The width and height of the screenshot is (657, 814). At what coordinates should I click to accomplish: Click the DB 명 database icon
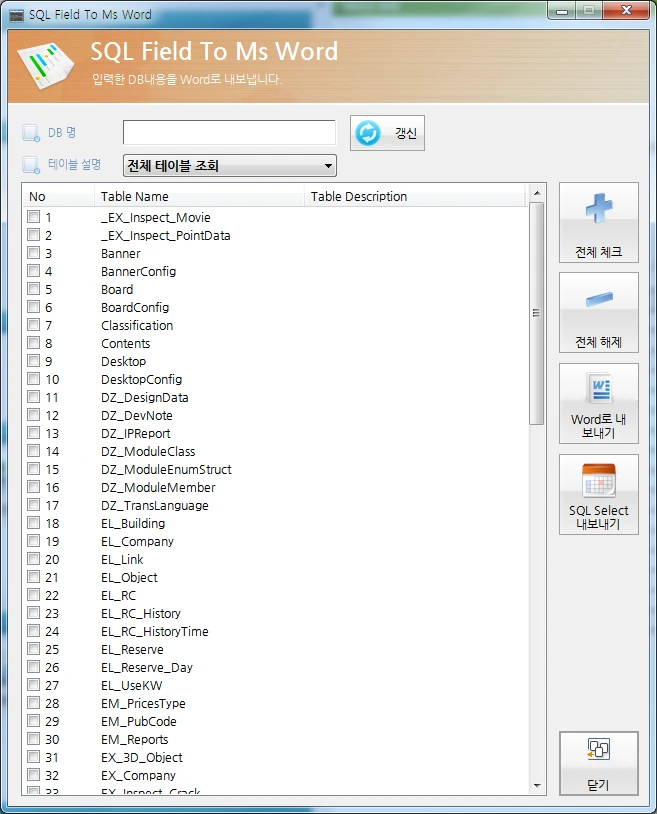click(x=31, y=133)
